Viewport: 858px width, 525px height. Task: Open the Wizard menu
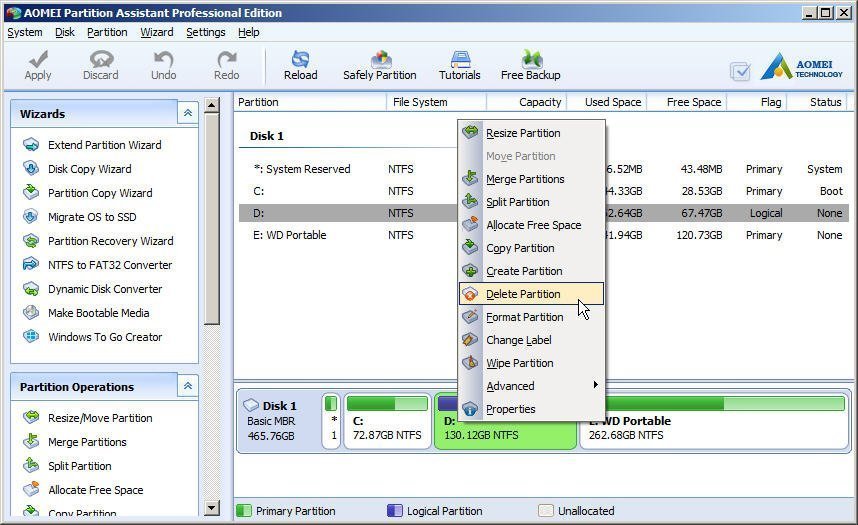pos(157,32)
